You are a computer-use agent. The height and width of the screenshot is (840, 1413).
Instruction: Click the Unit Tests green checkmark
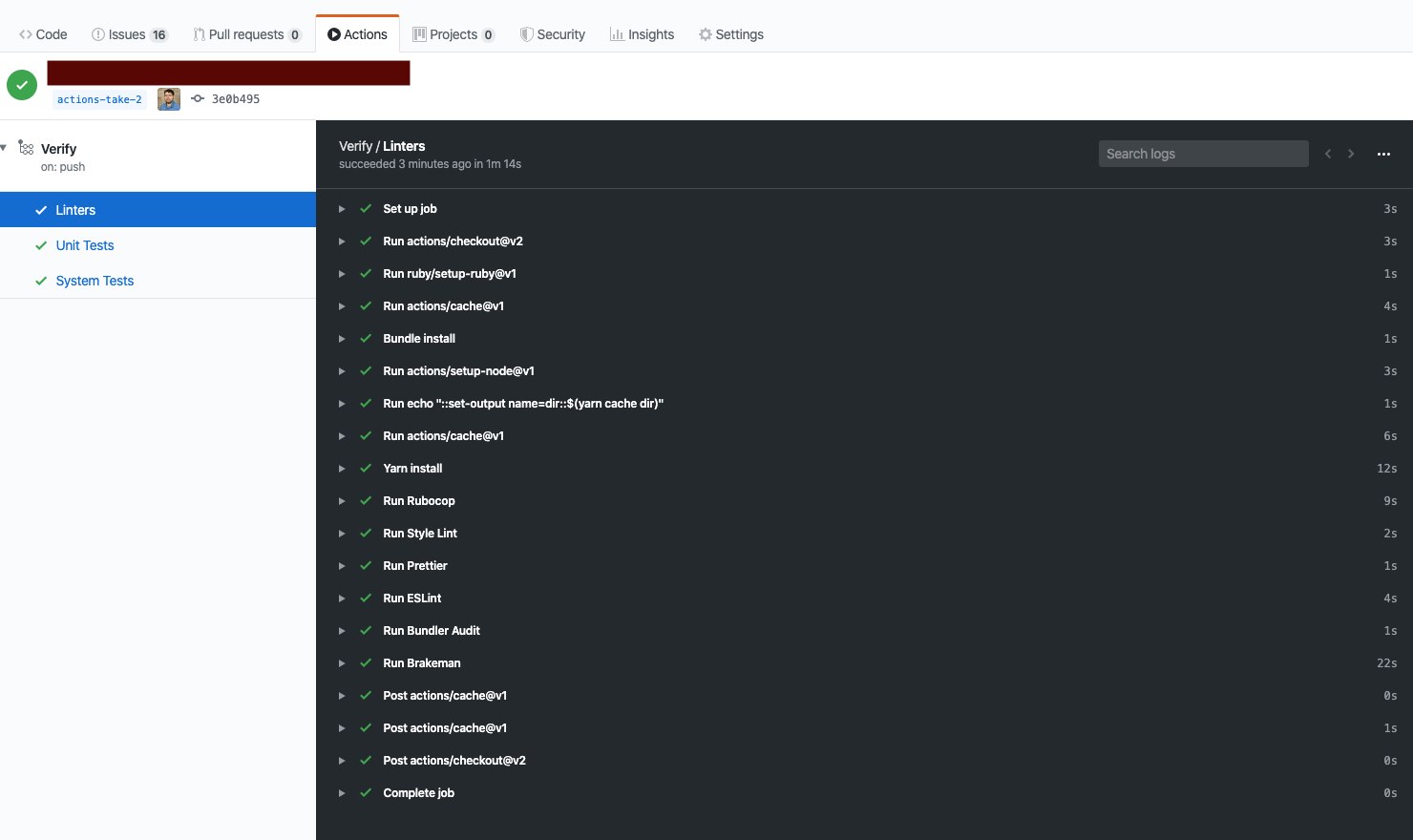[x=41, y=245]
